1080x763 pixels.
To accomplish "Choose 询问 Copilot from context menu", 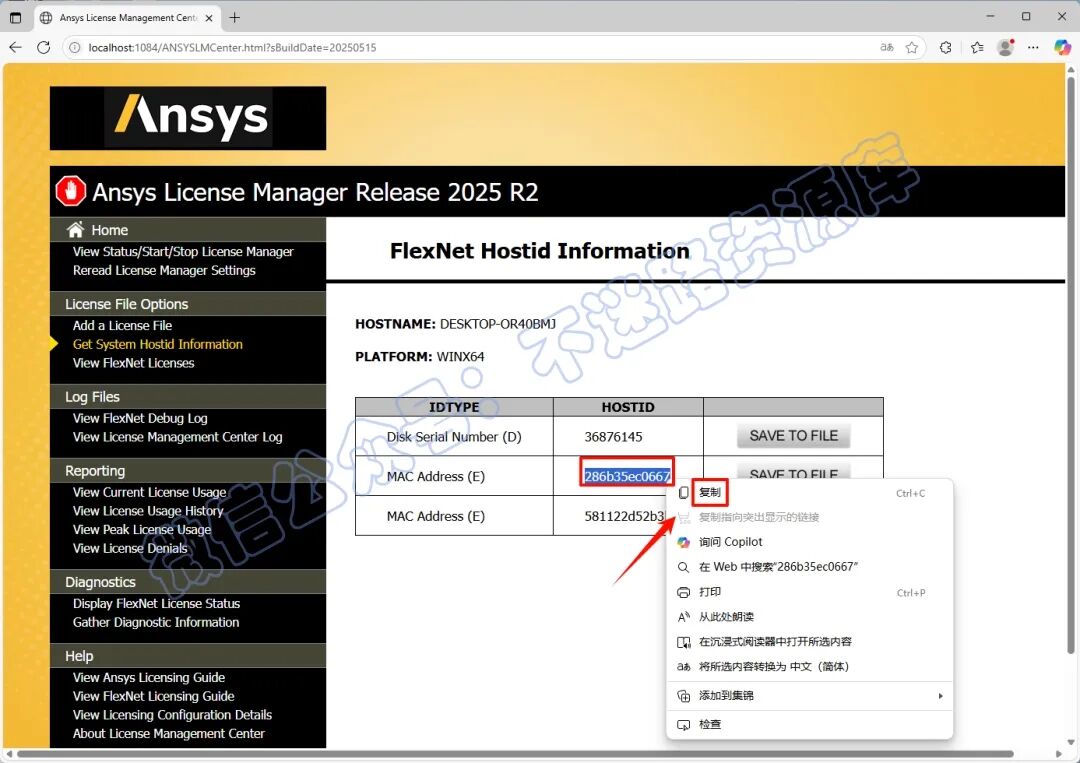I will [x=731, y=542].
